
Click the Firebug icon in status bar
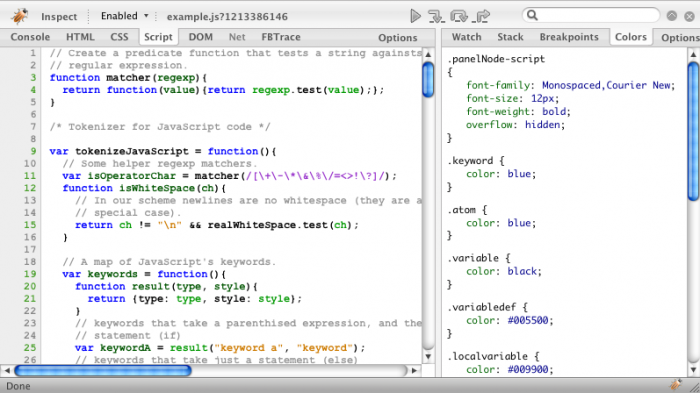(x=676, y=385)
